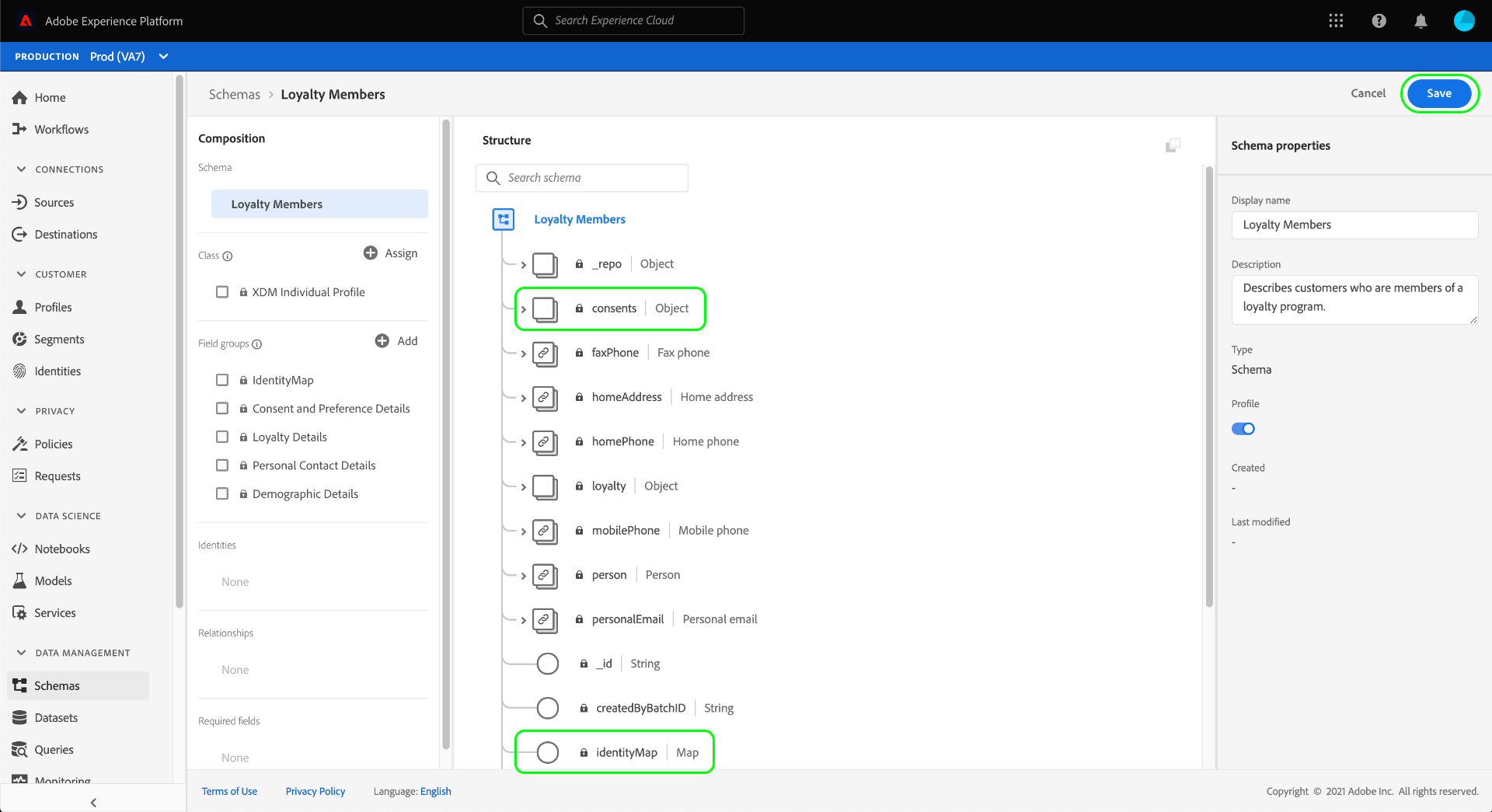Select the personalEmail field type icon
The width and height of the screenshot is (1492, 812).
(545, 619)
